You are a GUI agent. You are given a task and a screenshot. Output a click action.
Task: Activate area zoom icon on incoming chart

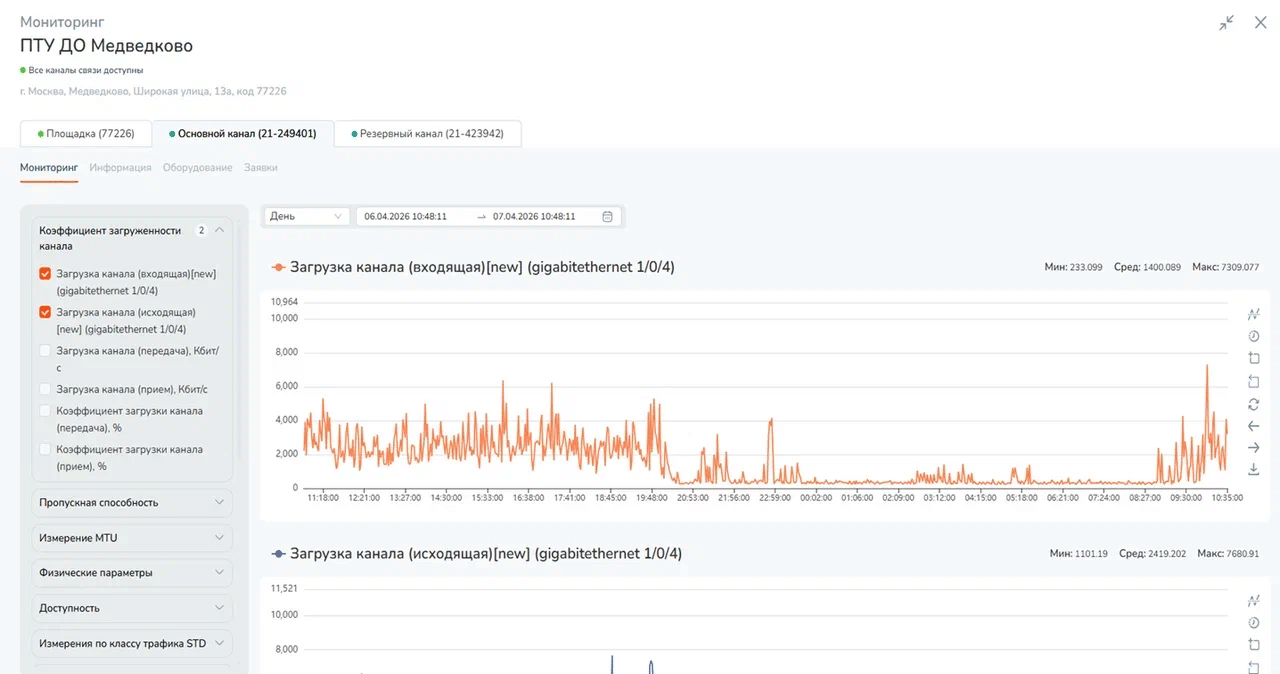(1253, 358)
